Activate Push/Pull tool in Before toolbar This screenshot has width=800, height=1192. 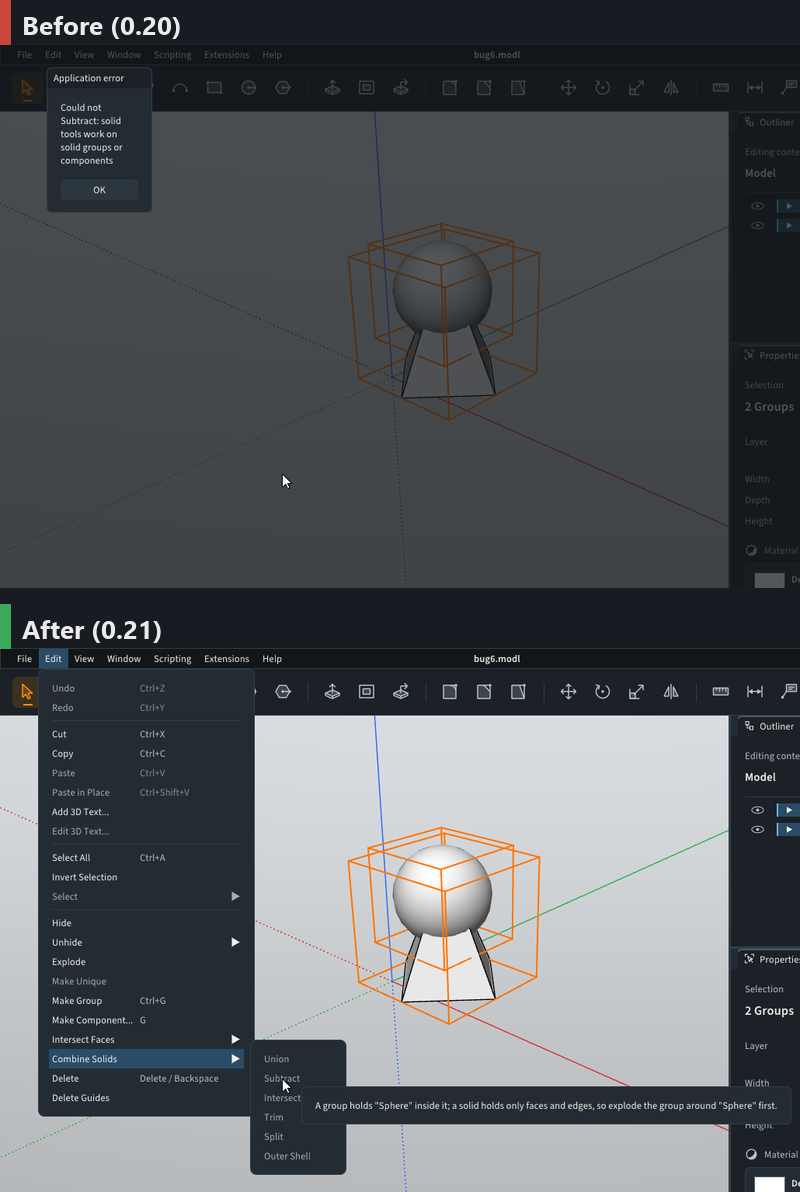(332, 87)
